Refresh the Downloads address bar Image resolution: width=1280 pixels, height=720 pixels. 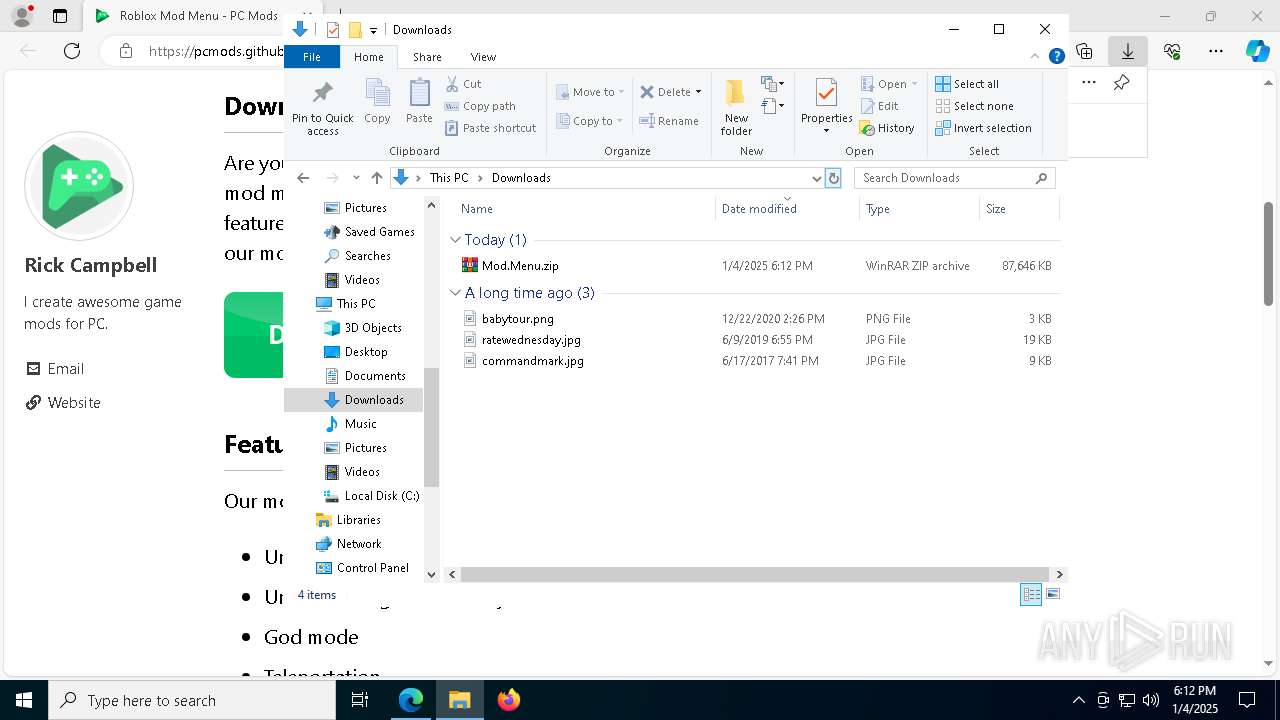tap(833, 178)
